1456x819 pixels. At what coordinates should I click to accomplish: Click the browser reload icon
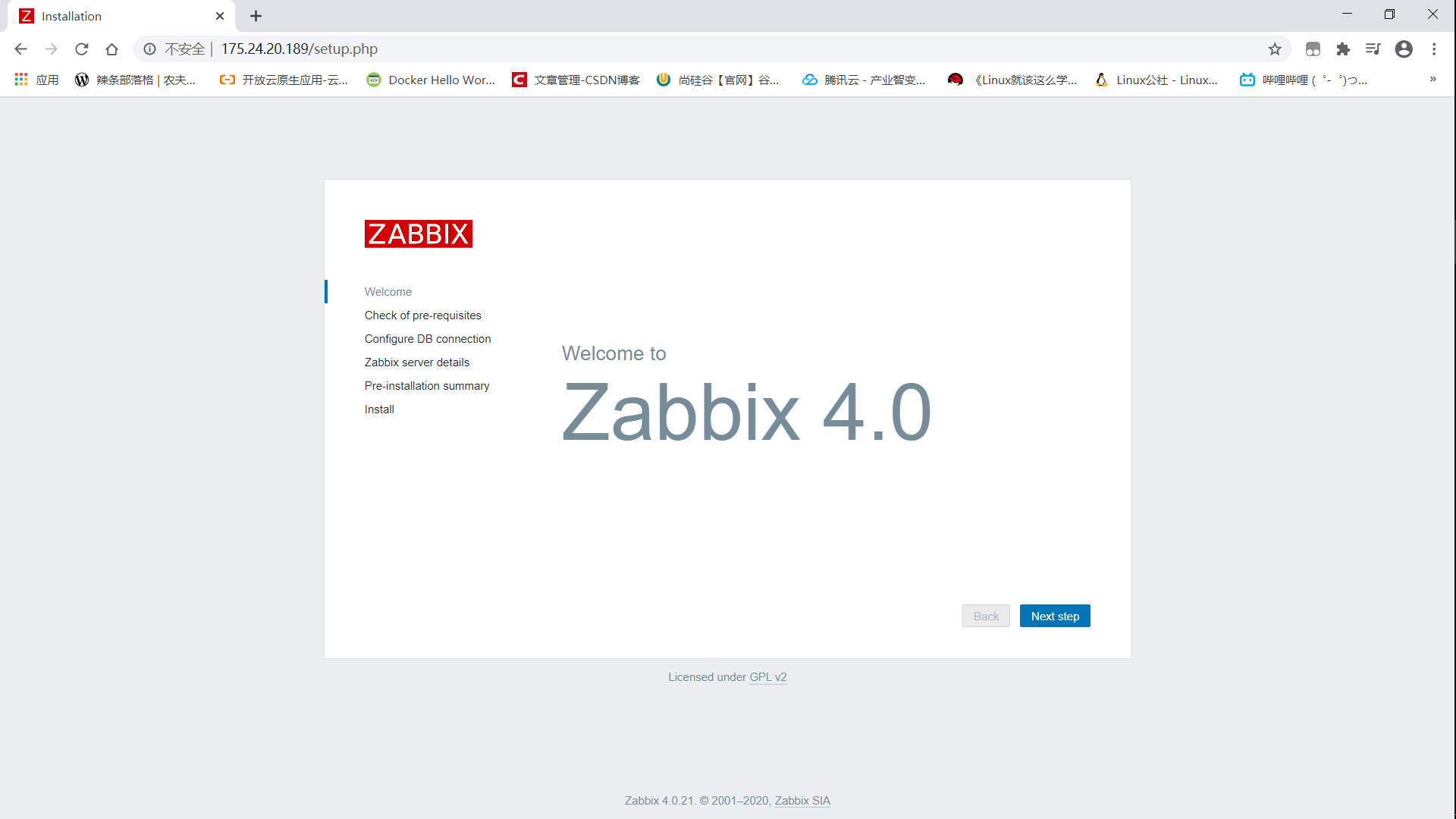(x=81, y=49)
